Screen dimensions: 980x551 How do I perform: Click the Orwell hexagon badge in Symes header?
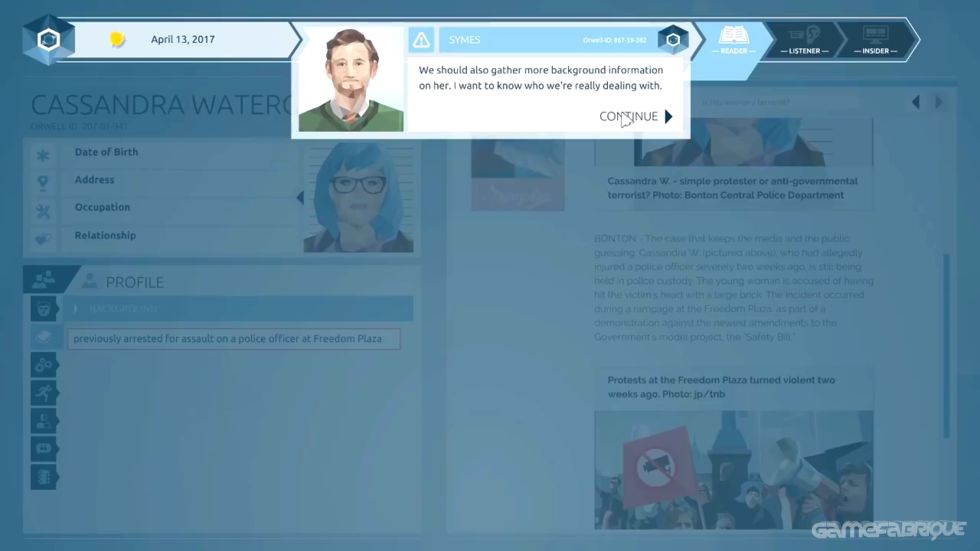click(x=672, y=40)
